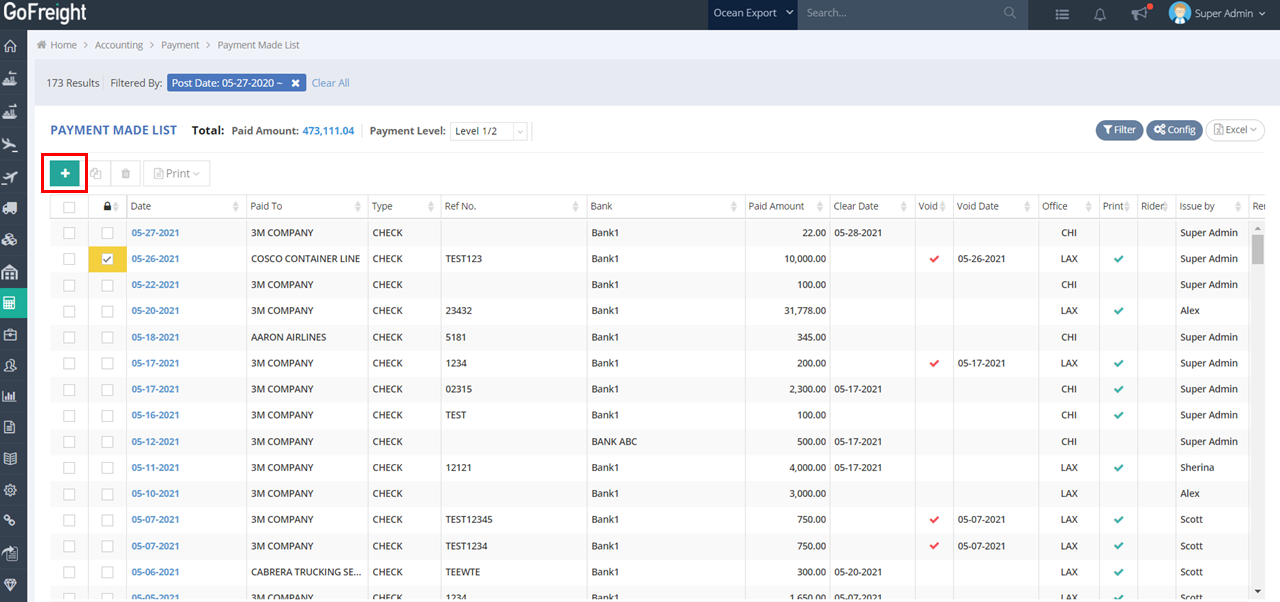Click the Filter button
This screenshot has width=1280, height=602.
pyautogui.click(x=1119, y=130)
